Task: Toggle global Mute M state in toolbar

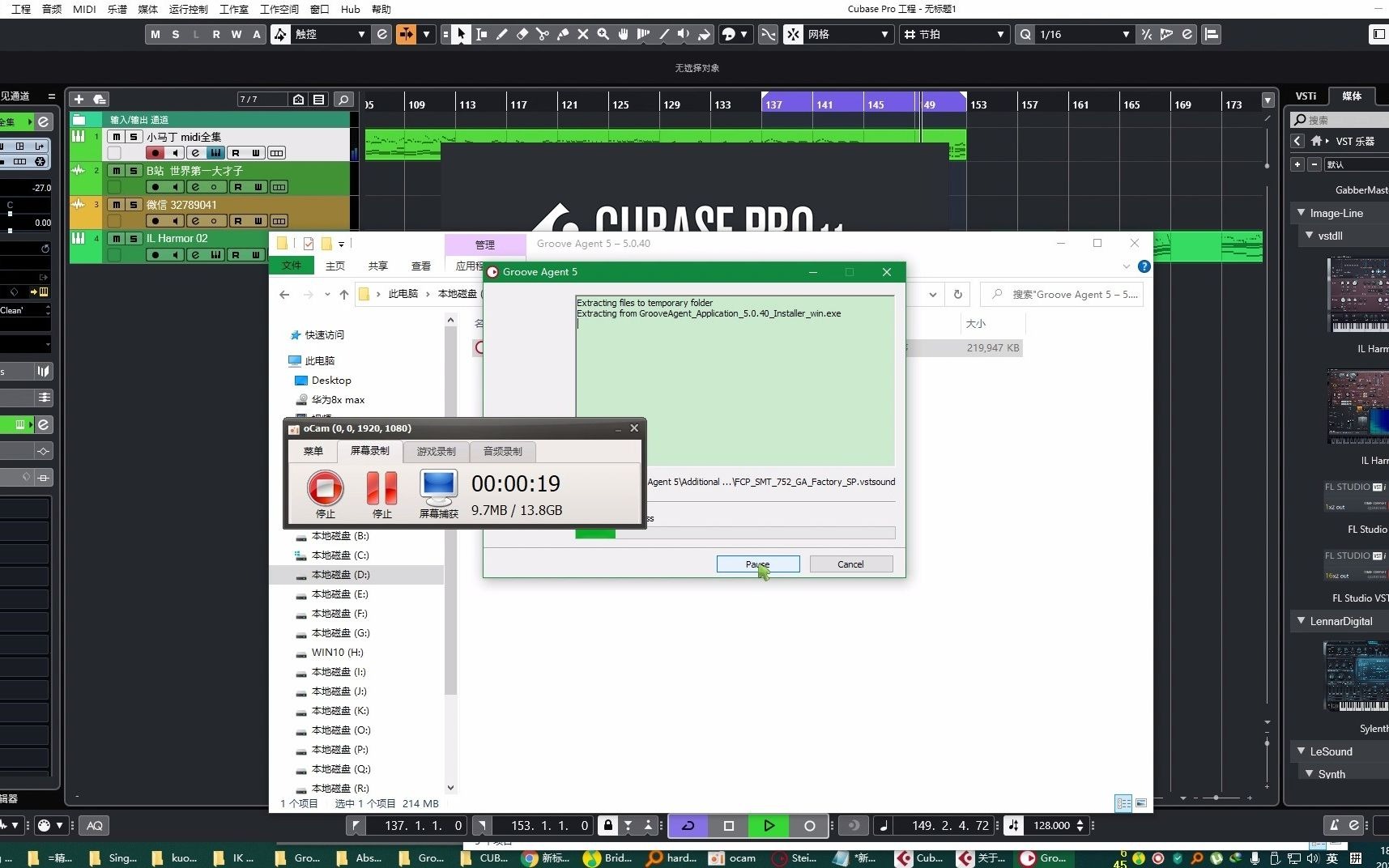Action: coord(156,34)
